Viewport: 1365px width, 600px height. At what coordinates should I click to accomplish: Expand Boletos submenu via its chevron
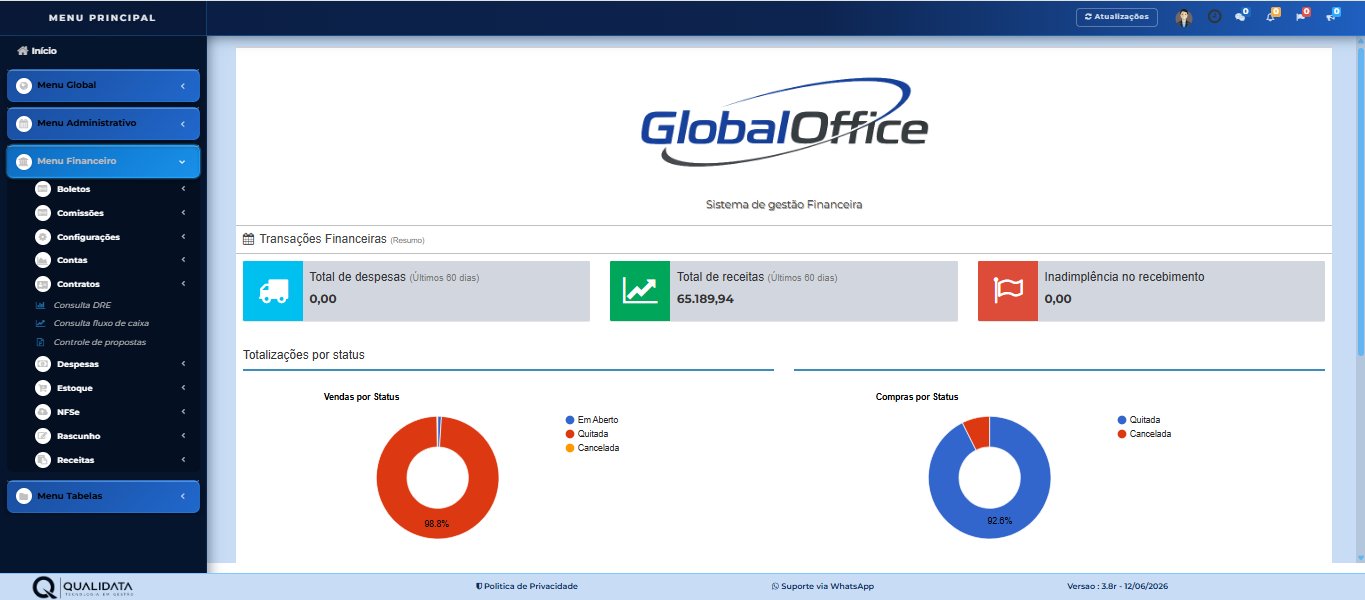coord(184,189)
